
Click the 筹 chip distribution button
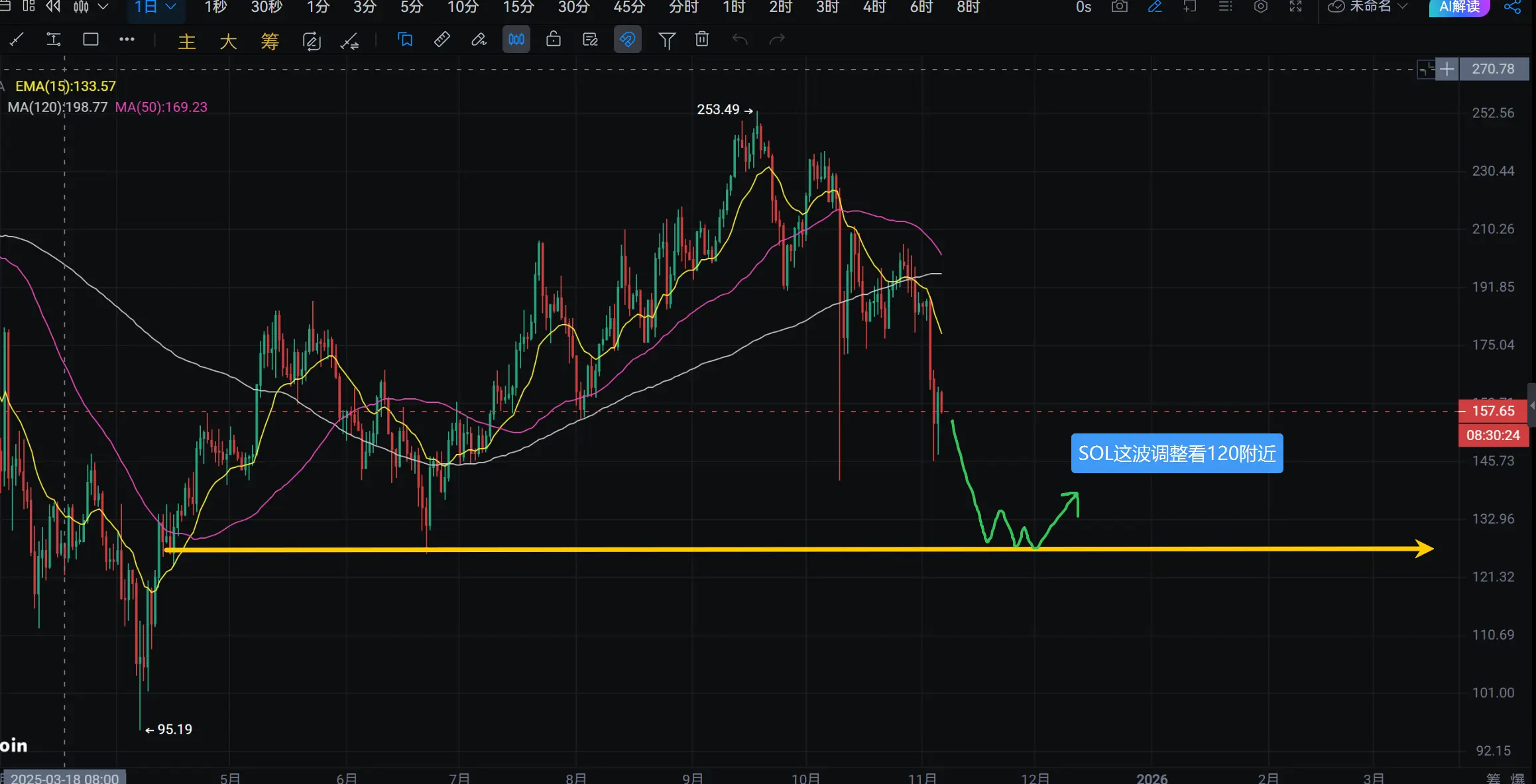[270, 41]
